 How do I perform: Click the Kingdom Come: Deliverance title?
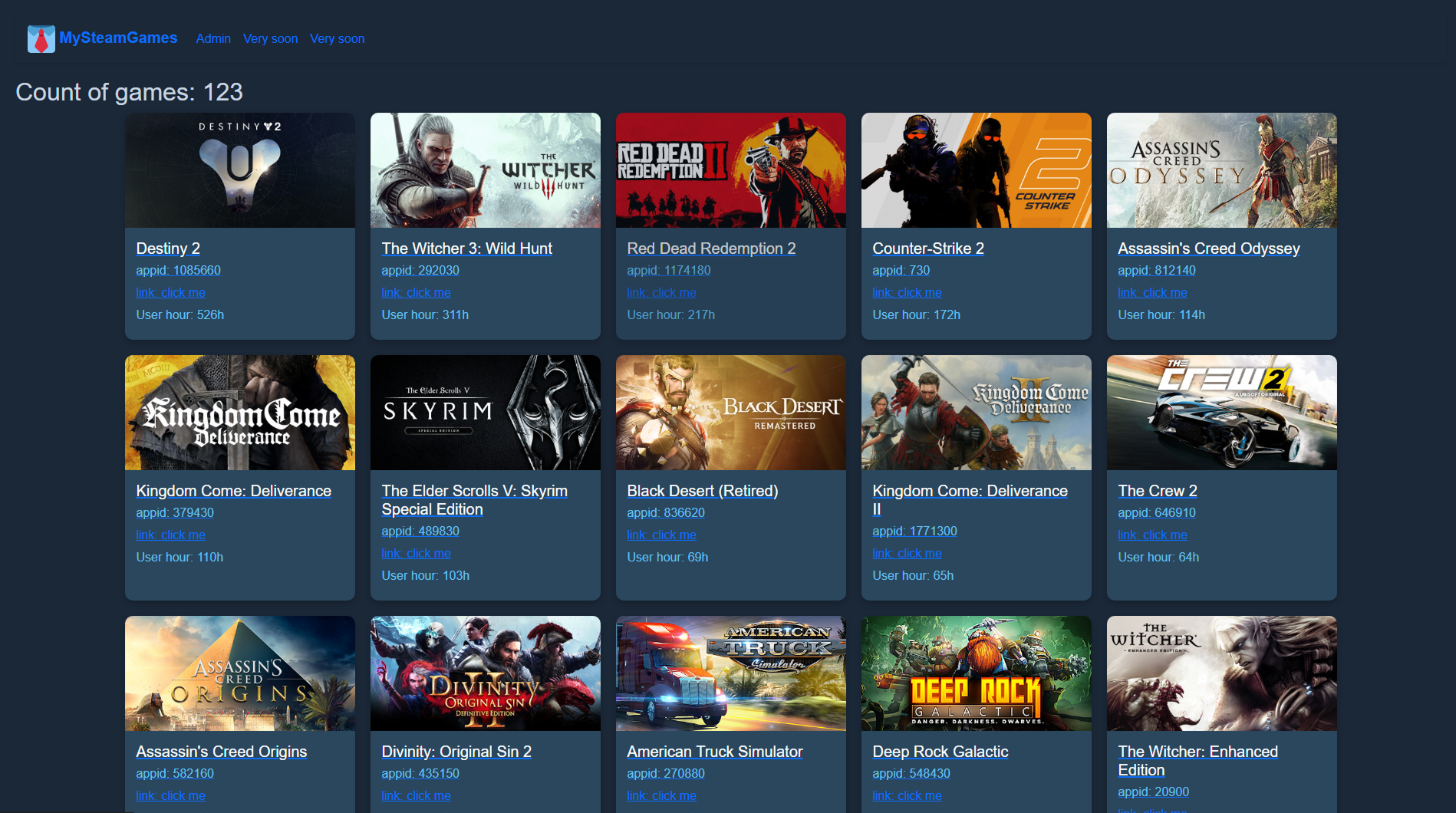click(233, 491)
